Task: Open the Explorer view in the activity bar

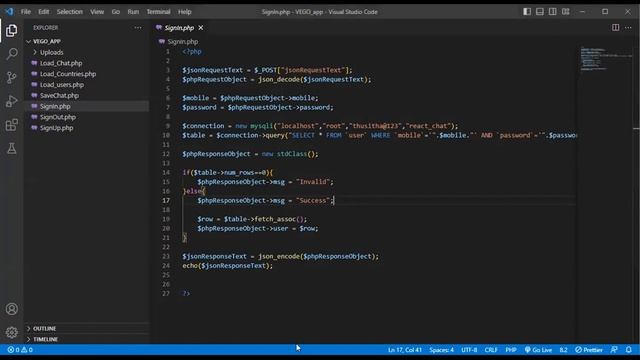Action: pyautogui.click(x=11, y=30)
